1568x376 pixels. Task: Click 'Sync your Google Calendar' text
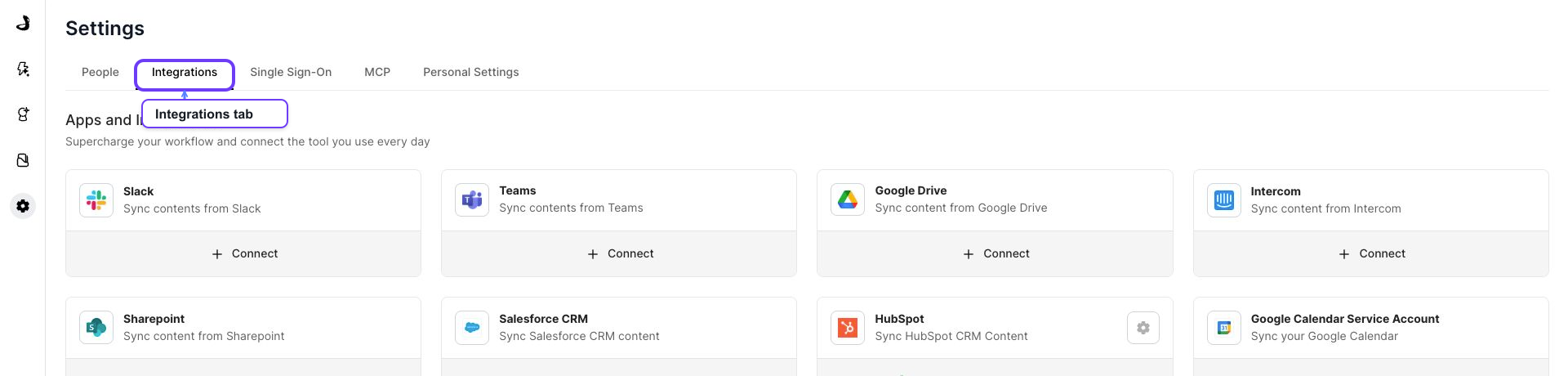[x=1325, y=336]
